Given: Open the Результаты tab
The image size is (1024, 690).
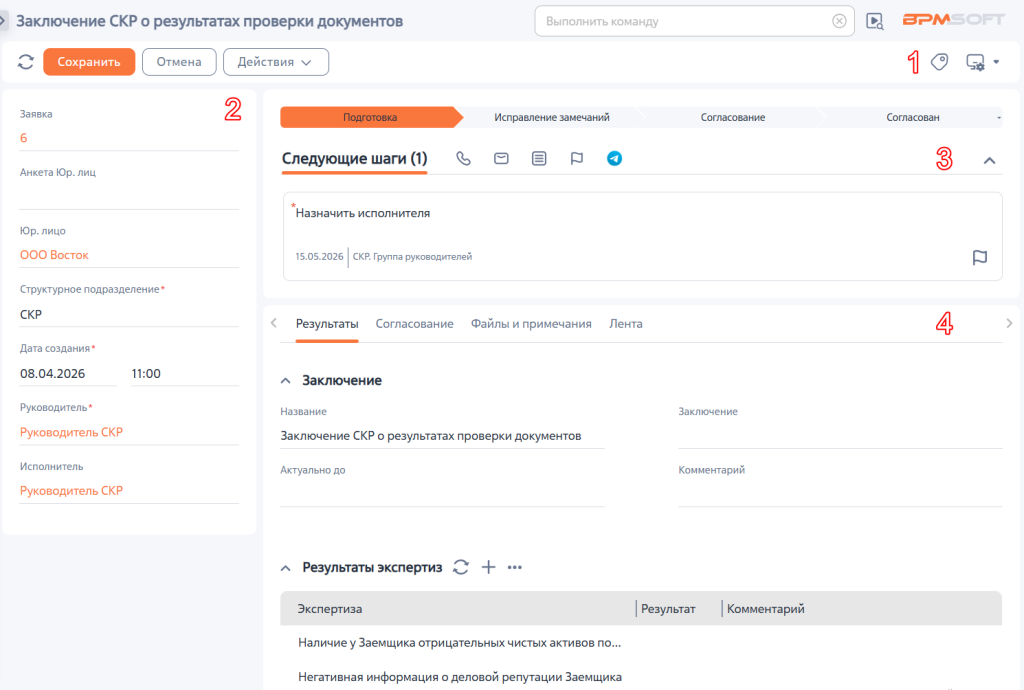Looking at the screenshot, I should [x=327, y=324].
